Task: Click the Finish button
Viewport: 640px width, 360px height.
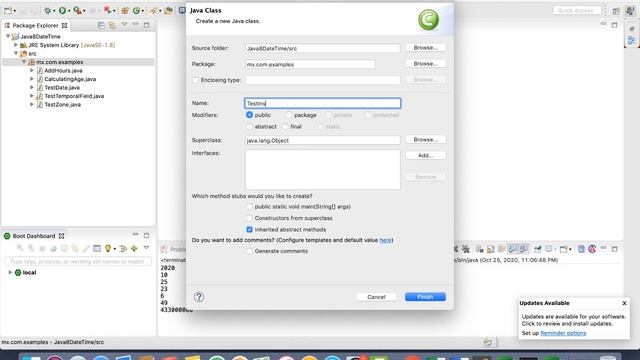Action: pos(425,297)
